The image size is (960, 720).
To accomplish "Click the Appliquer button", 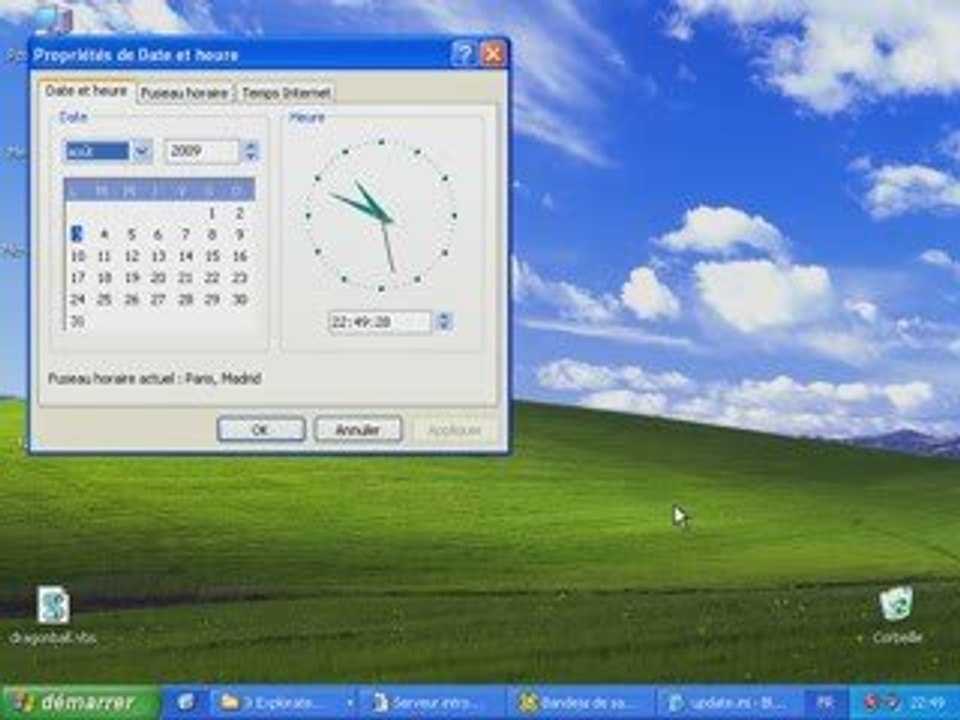I will (454, 429).
